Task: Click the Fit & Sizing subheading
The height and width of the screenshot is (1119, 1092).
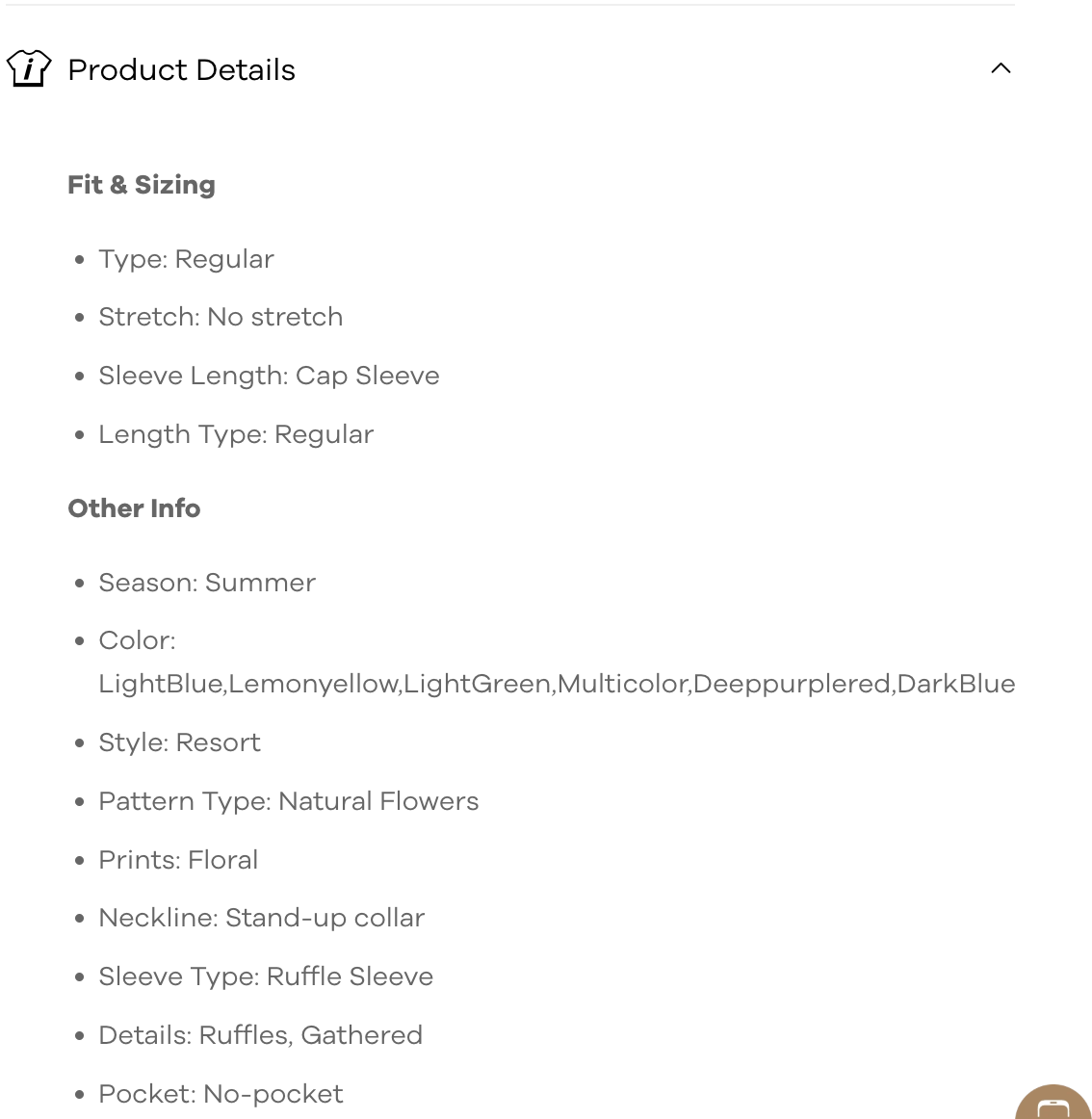Action: pyautogui.click(x=142, y=185)
